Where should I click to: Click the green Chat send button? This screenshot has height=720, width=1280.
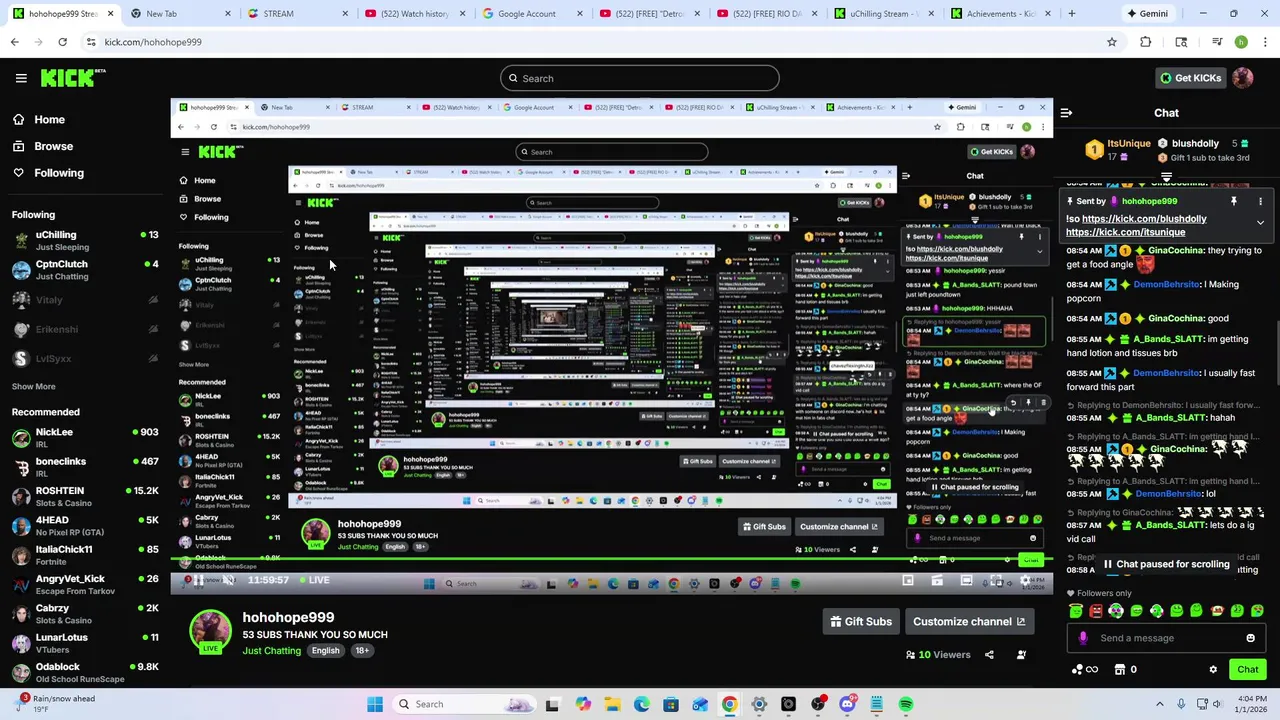tap(1248, 670)
